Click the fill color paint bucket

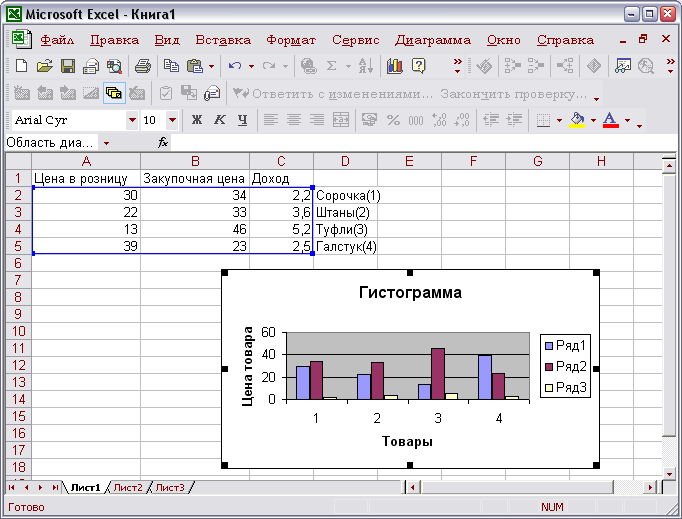576,120
